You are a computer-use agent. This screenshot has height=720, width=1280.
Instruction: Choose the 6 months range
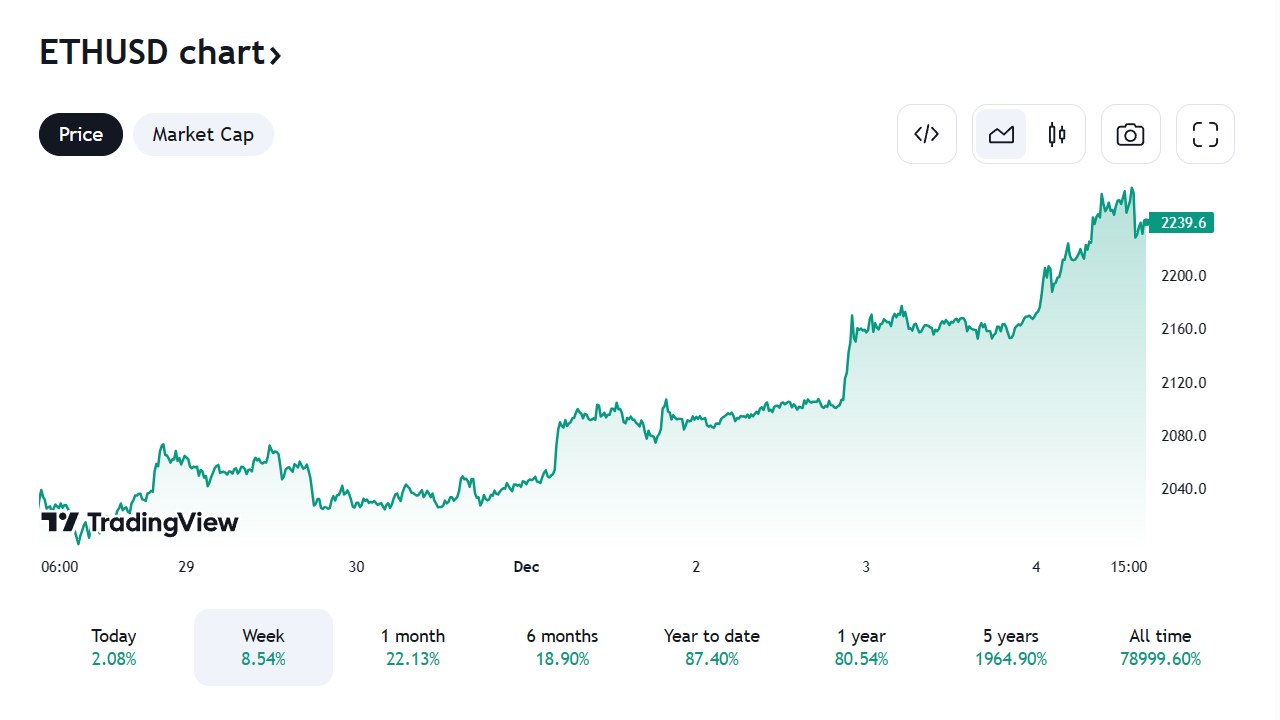tap(562, 647)
